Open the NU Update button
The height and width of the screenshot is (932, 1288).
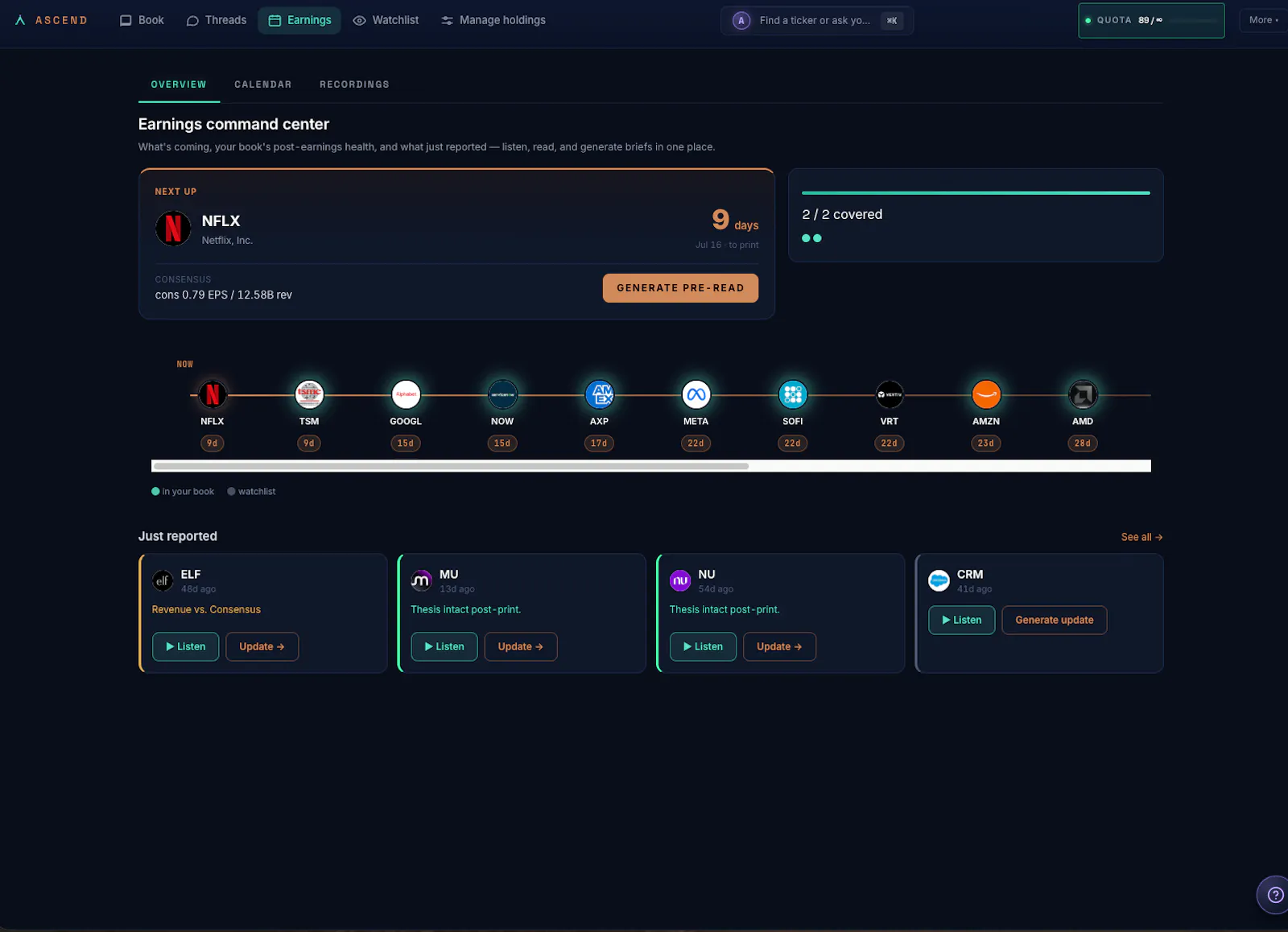[779, 646]
